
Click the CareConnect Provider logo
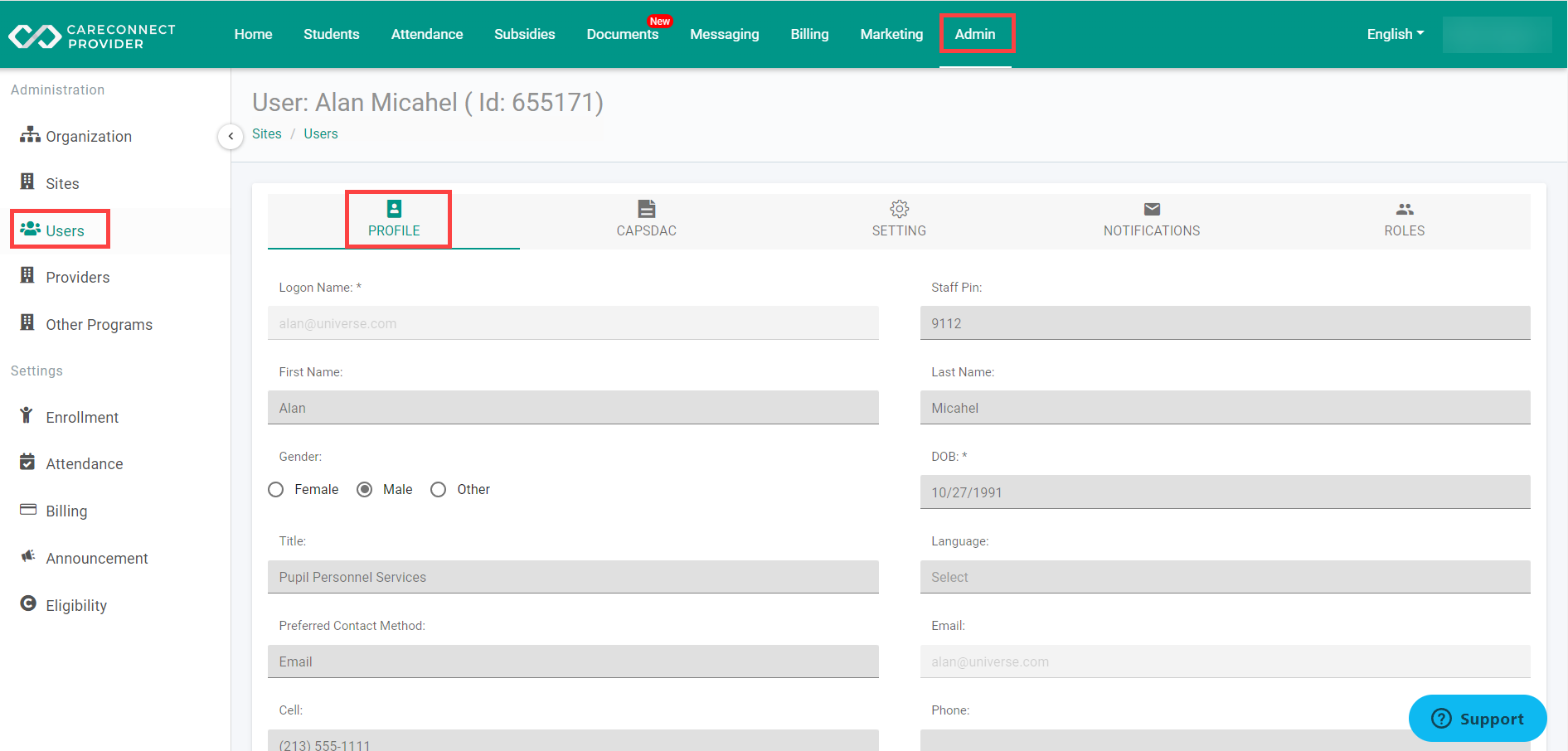(92, 36)
